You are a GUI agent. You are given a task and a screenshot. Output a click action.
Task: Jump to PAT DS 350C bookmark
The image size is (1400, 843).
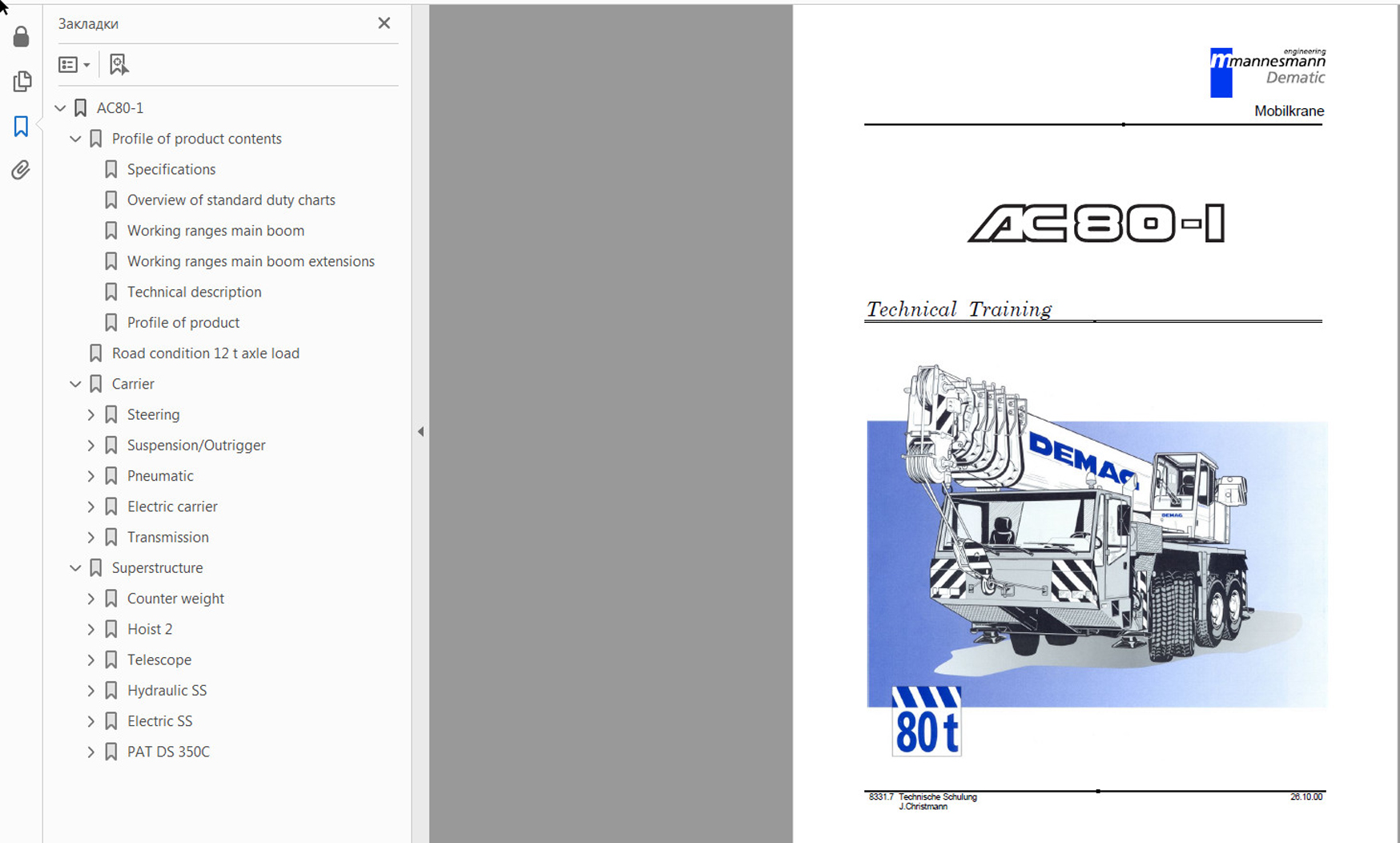[168, 752]
